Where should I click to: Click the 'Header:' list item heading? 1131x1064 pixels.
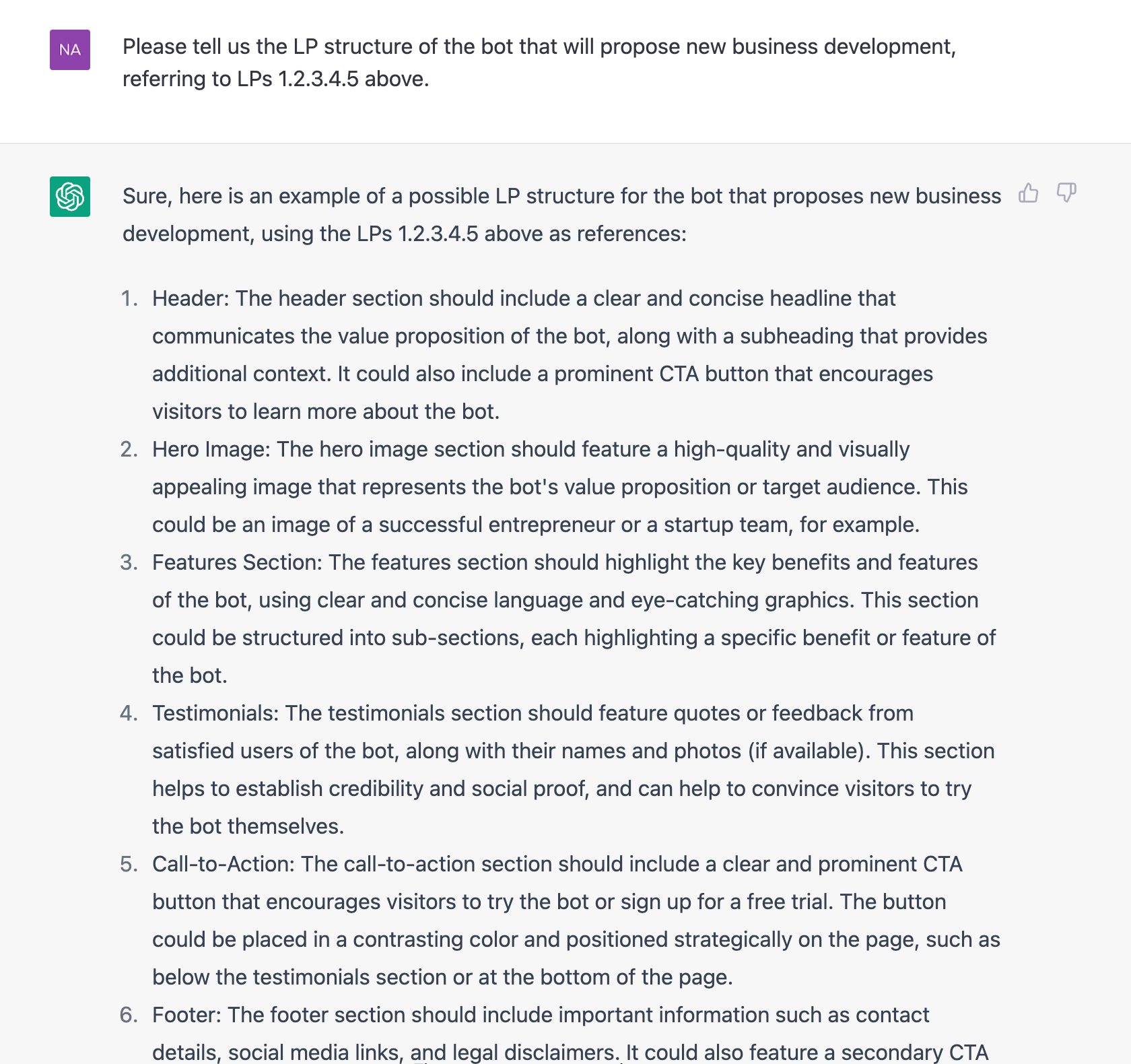point(191,298)
